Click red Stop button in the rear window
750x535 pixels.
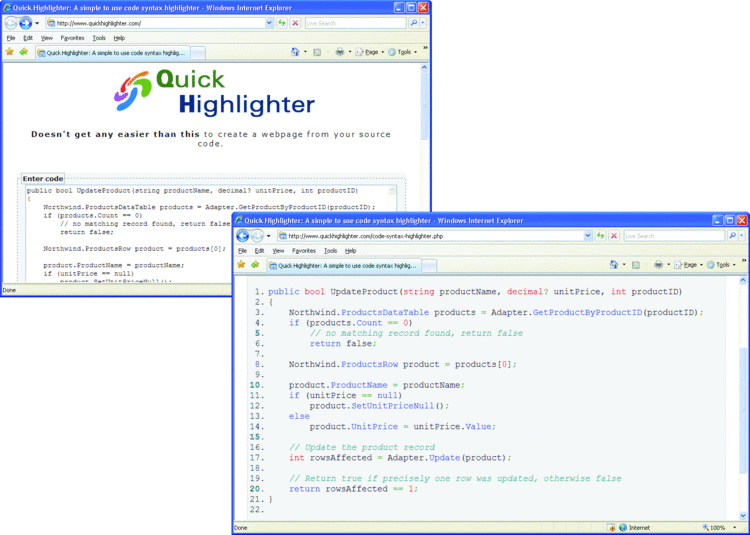click(x=296, y=23)
